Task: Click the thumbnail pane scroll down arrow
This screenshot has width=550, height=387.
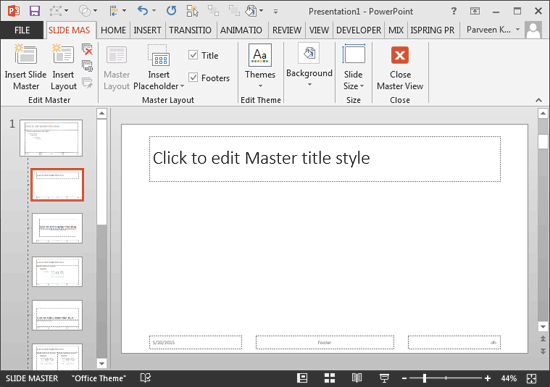Action: click(101, 363)
